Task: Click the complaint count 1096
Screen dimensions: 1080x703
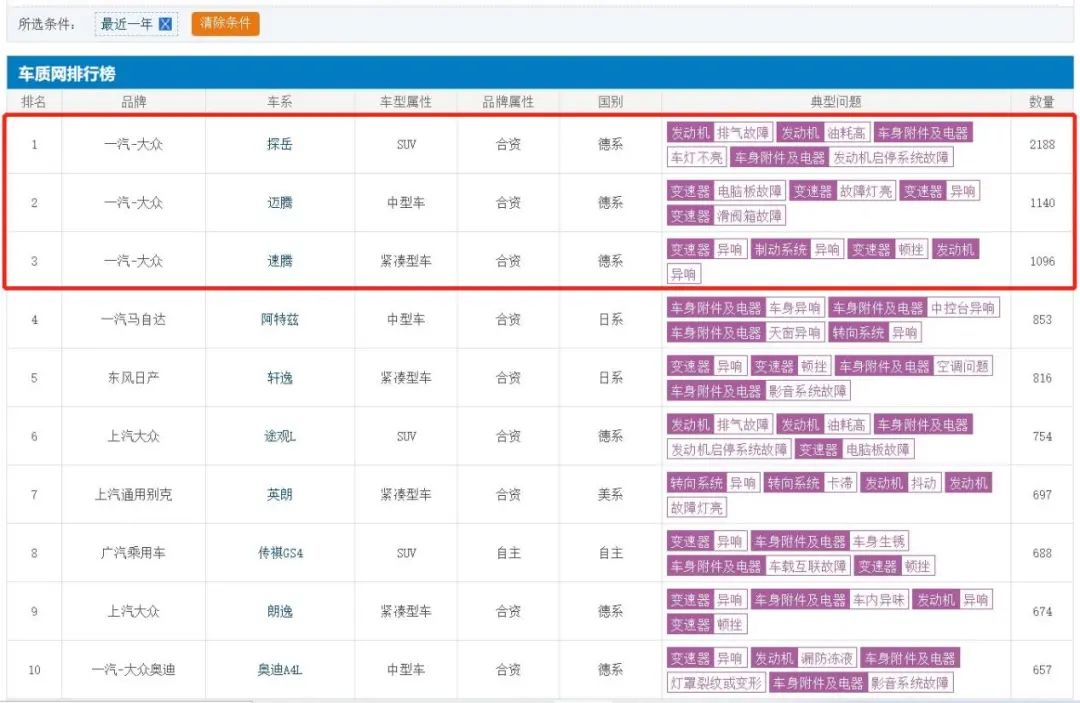Action: coord(1042,262)
